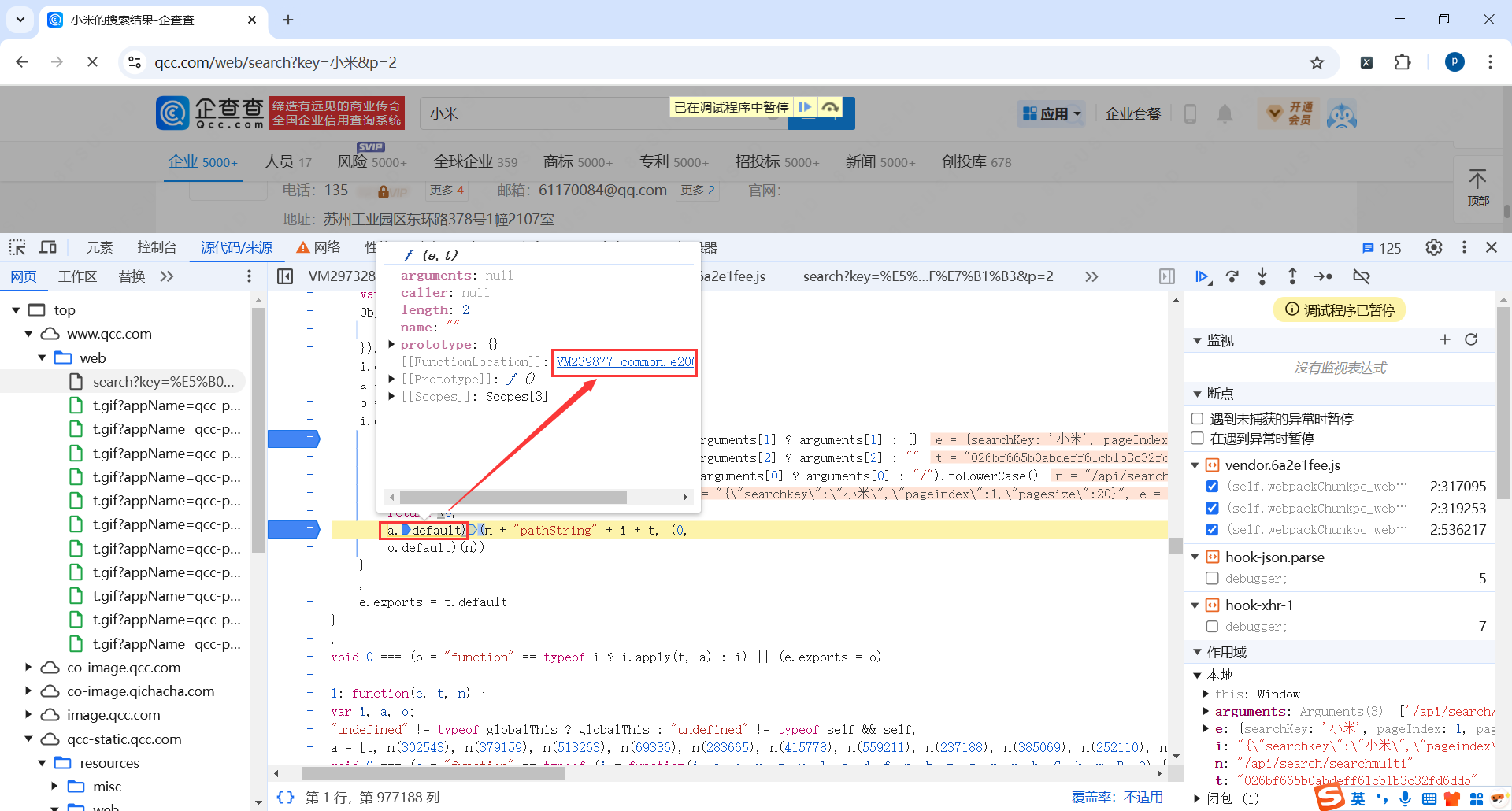The height and width of the screenshot is (811, 1512).
Task: Show more open source file tabs
Action: coord(1091,276)
